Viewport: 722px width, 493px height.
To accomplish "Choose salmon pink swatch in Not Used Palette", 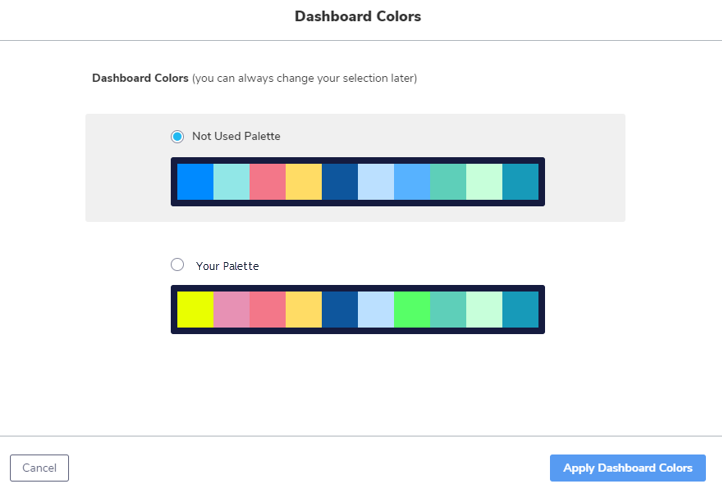I will click(267, 182).
